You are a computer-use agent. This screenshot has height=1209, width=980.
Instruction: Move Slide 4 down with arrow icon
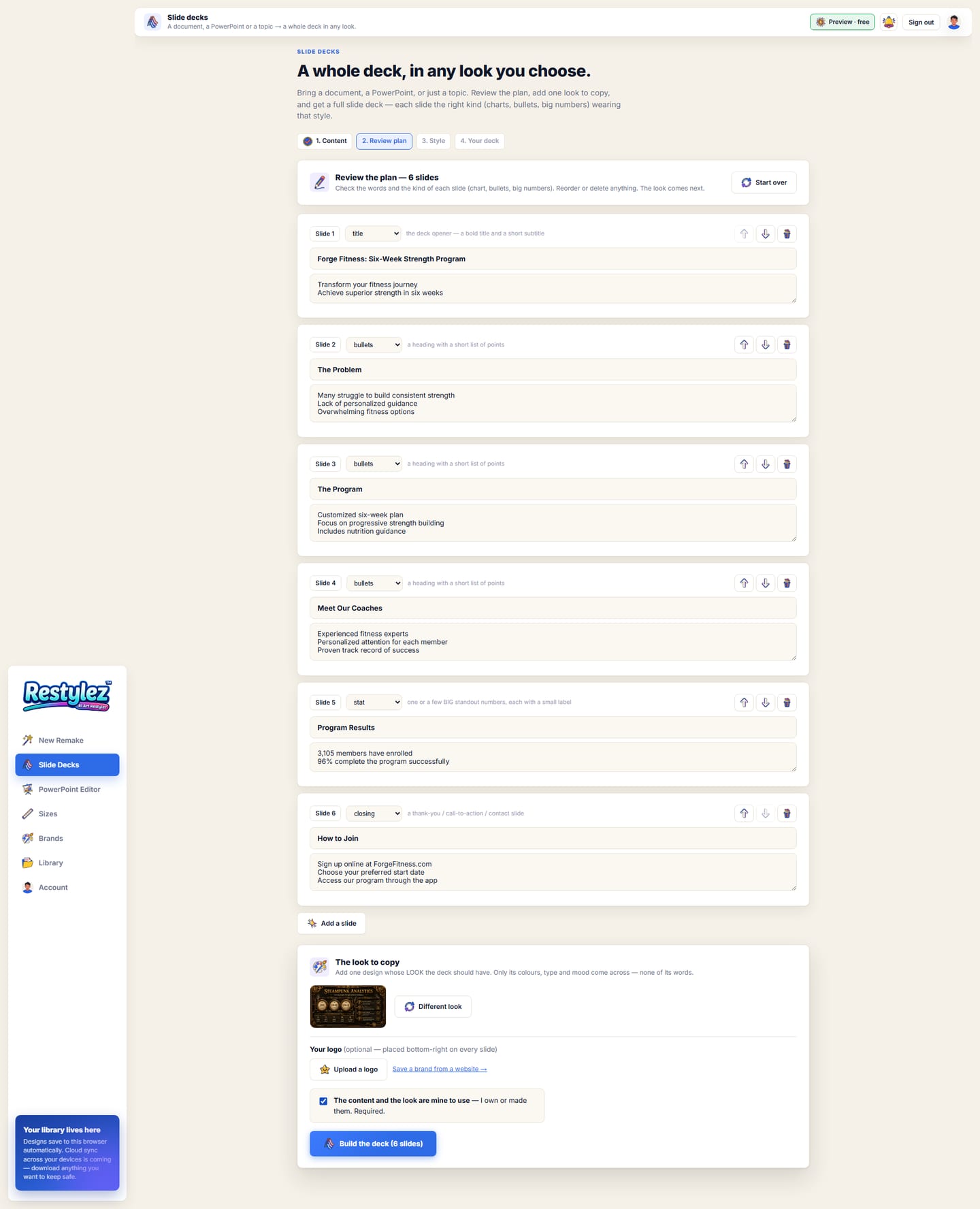click(766, 583)
